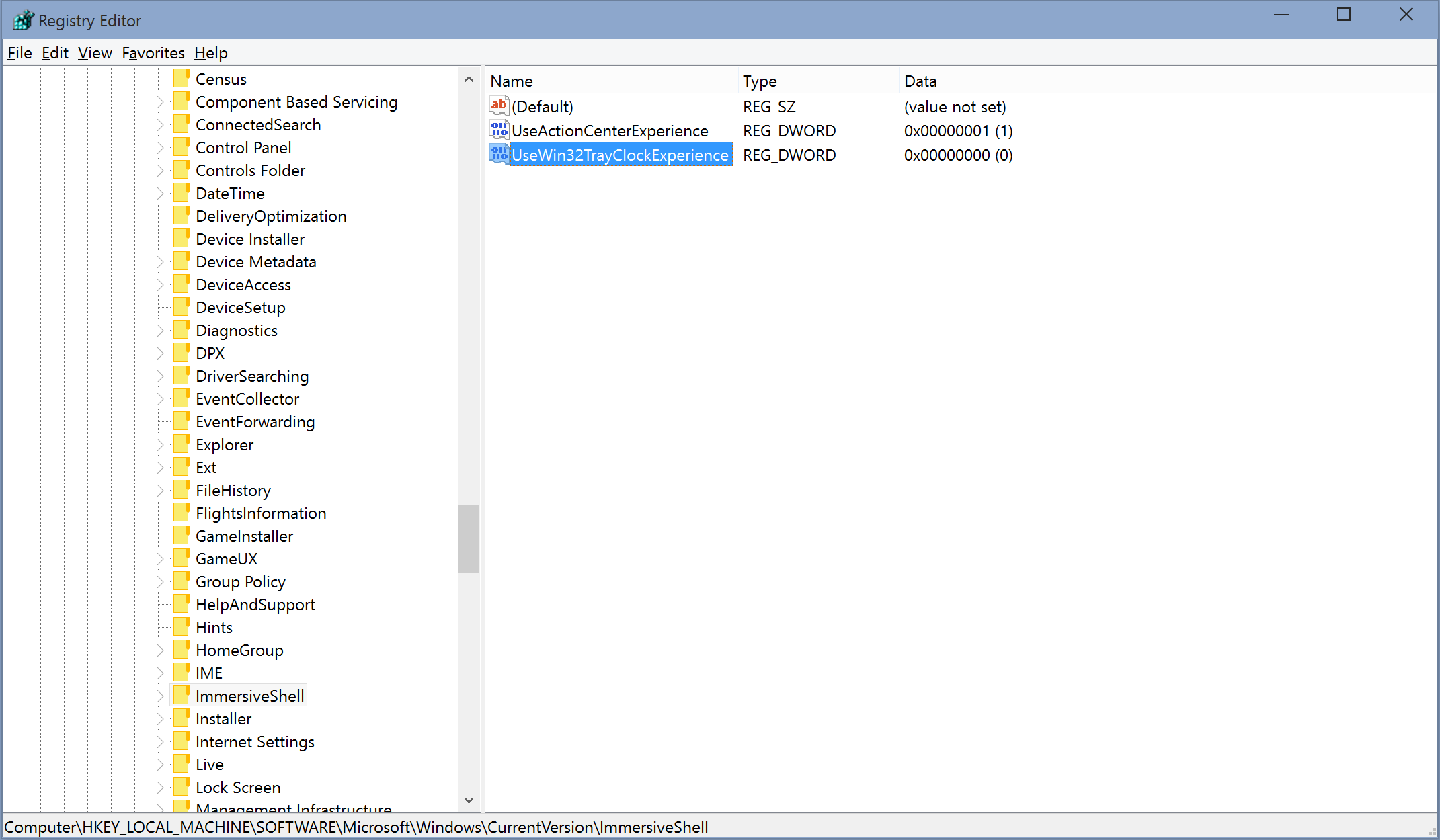The height and width of the screenshot is (840, 1440).
Task: Click the GameInstaller folder icon
Action: [x=181, y=536]
